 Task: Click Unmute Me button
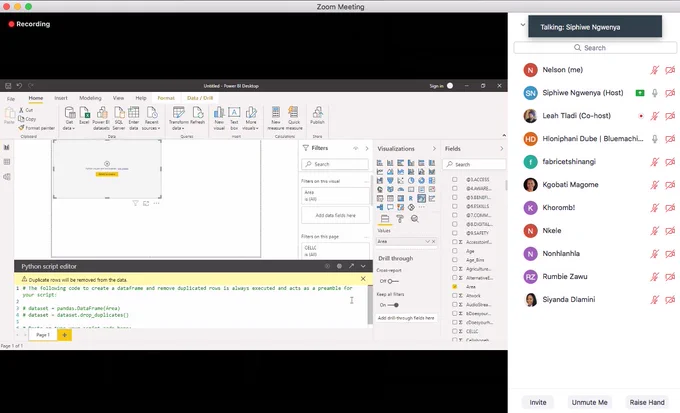(x=589, y=402)
